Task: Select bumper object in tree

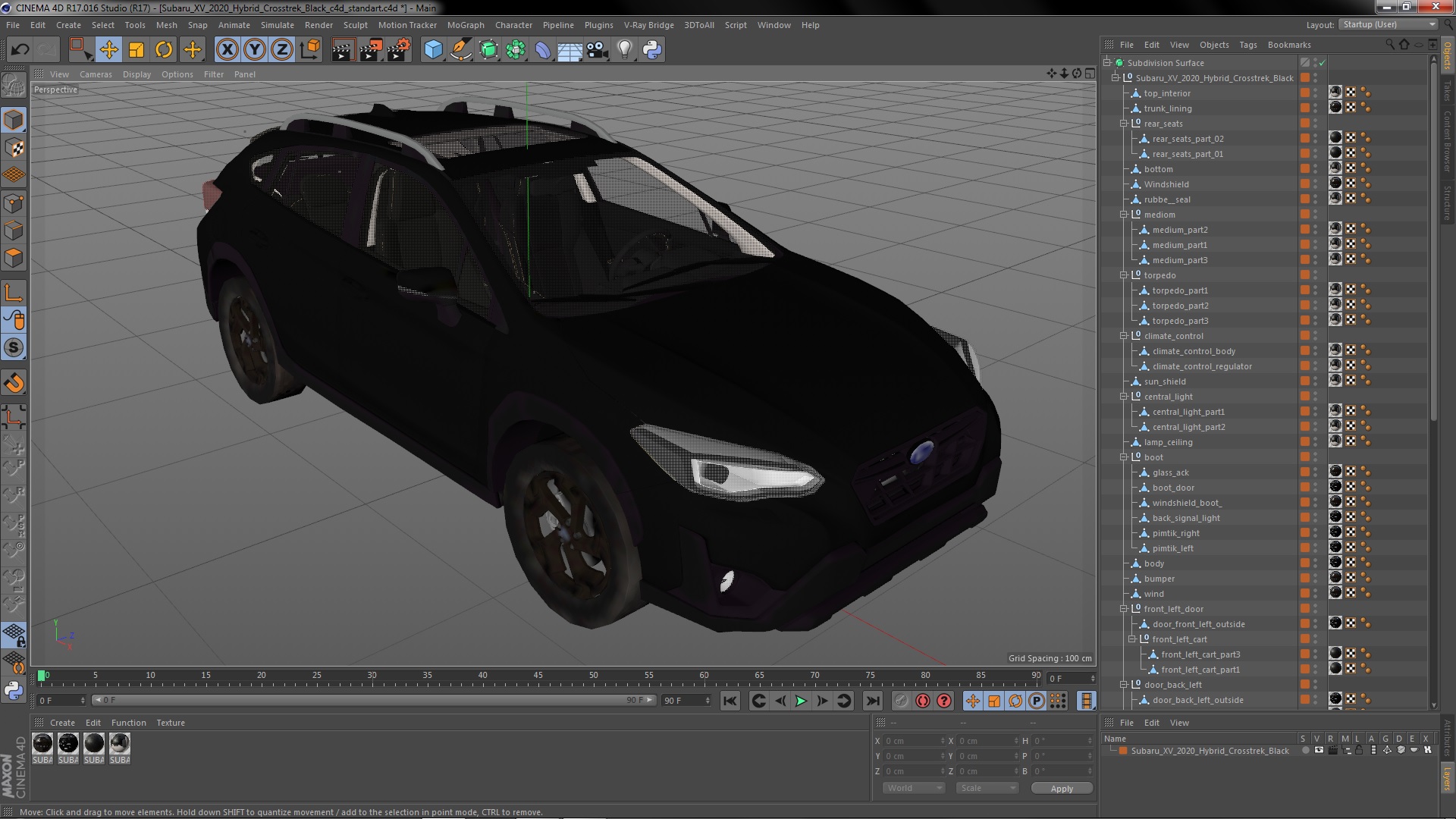Action: pos(1159,579)
